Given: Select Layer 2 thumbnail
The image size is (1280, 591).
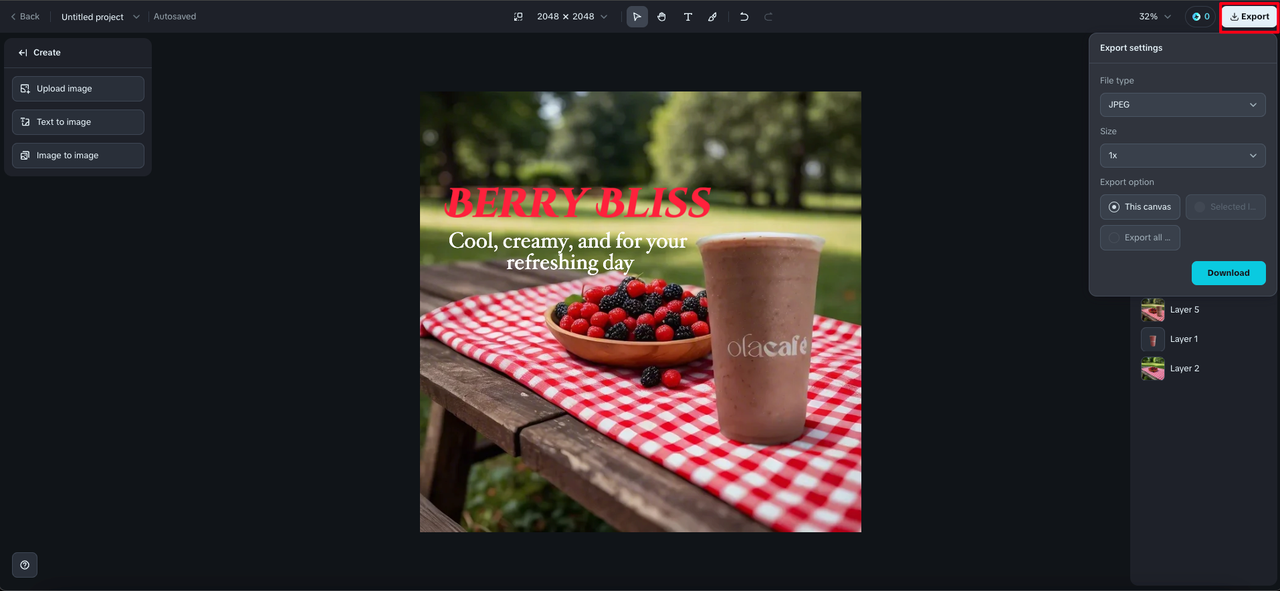Looking at the screenshot, I should point(1153,369).
